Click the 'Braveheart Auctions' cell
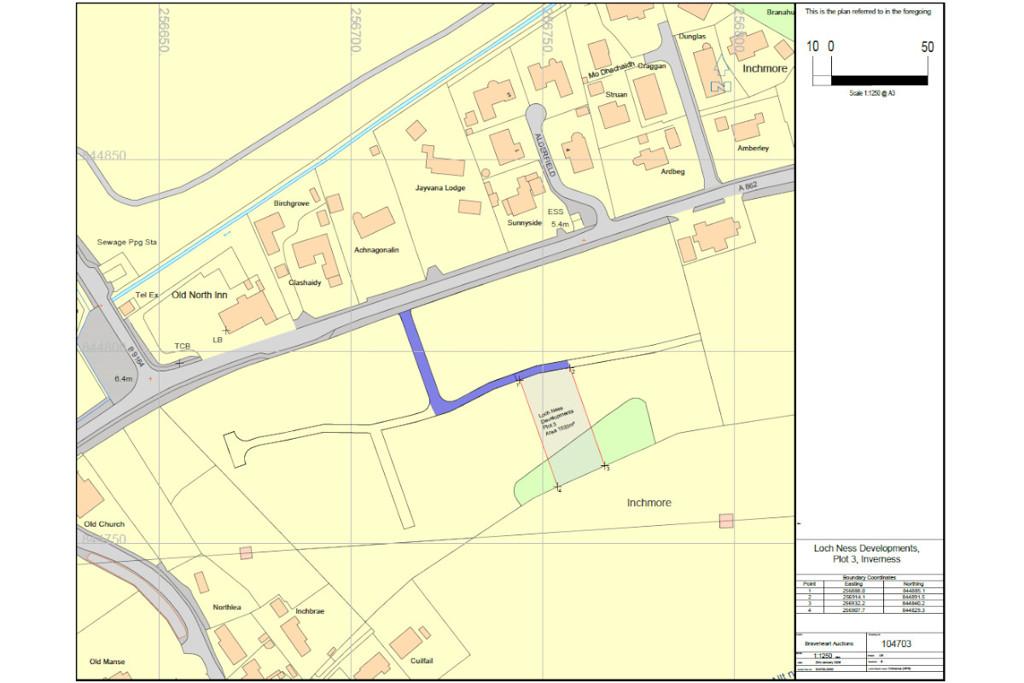 click(829, 643)
